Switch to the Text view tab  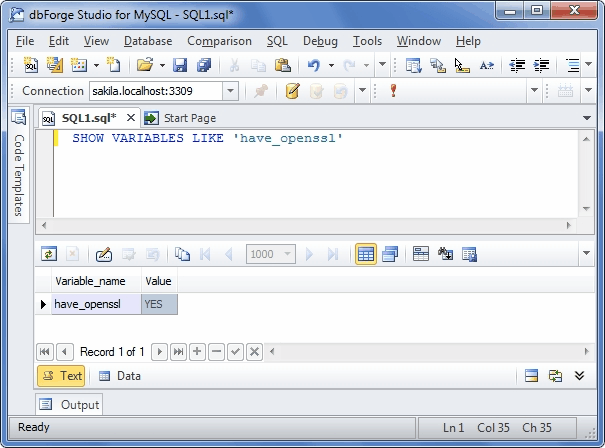[61, 376]
